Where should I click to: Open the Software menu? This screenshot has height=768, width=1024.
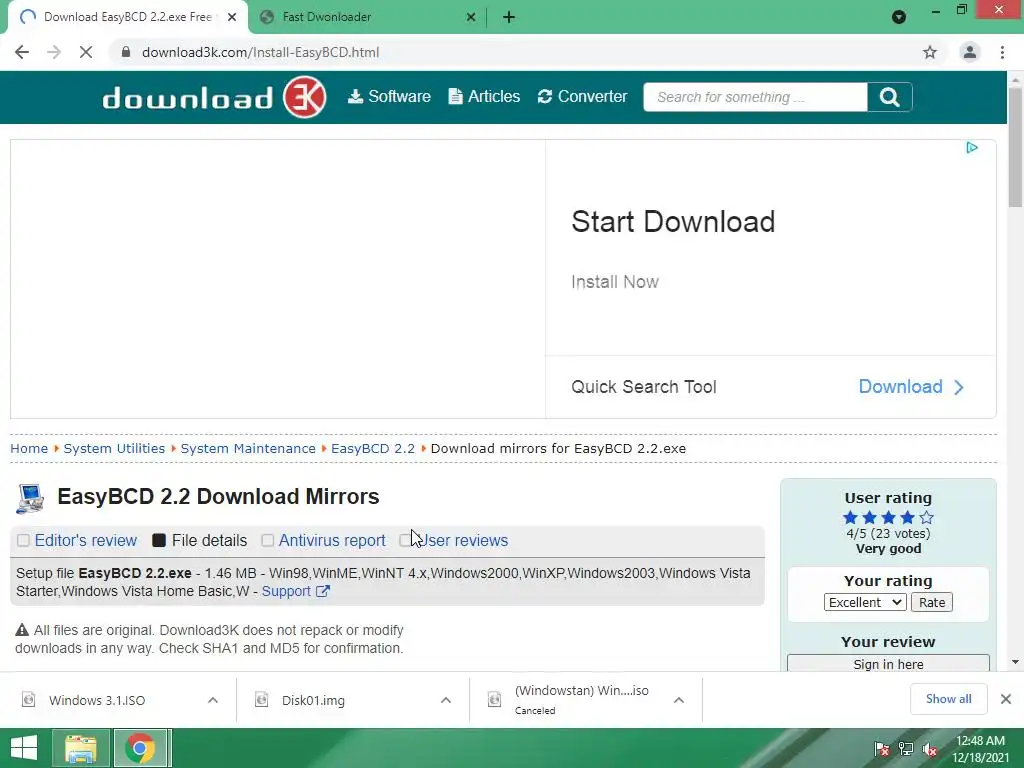pos(389,97)
